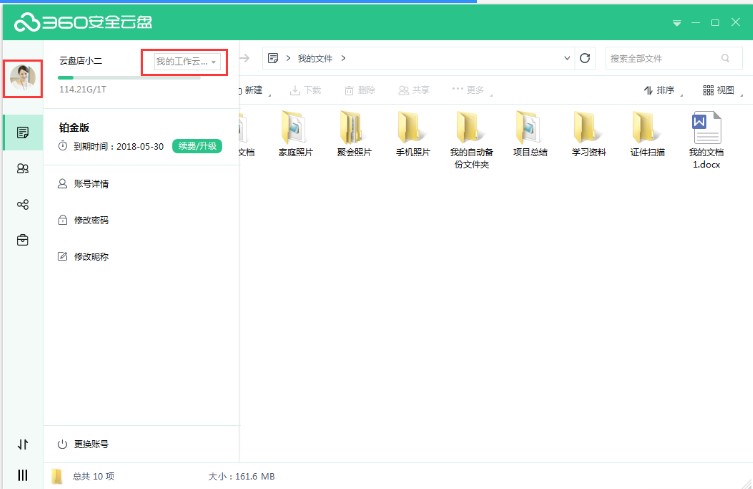Click the three-bars icon at sidebar bottom
753x489 pixels.
(23, 475)
